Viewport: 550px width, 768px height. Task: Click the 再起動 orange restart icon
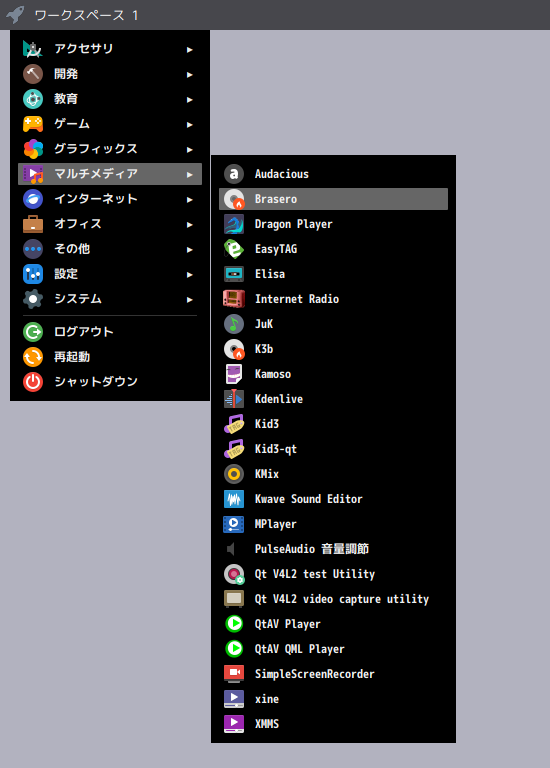click(x=33, y=357)
